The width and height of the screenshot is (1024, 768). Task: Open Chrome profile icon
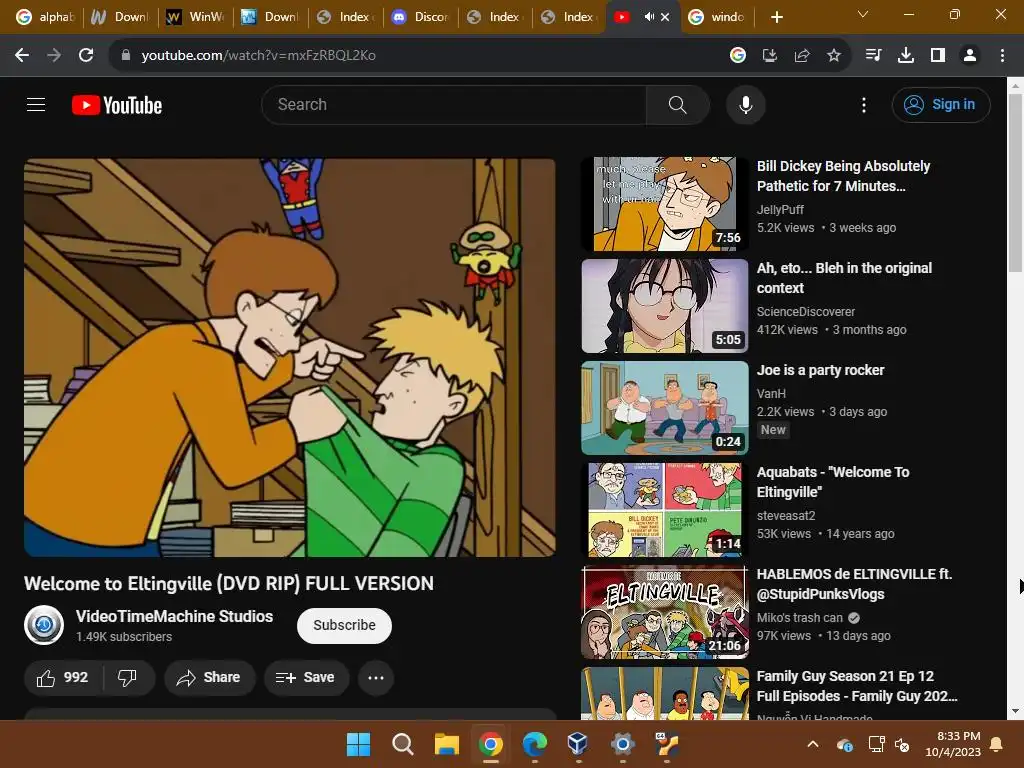click(x=970, y=56)
